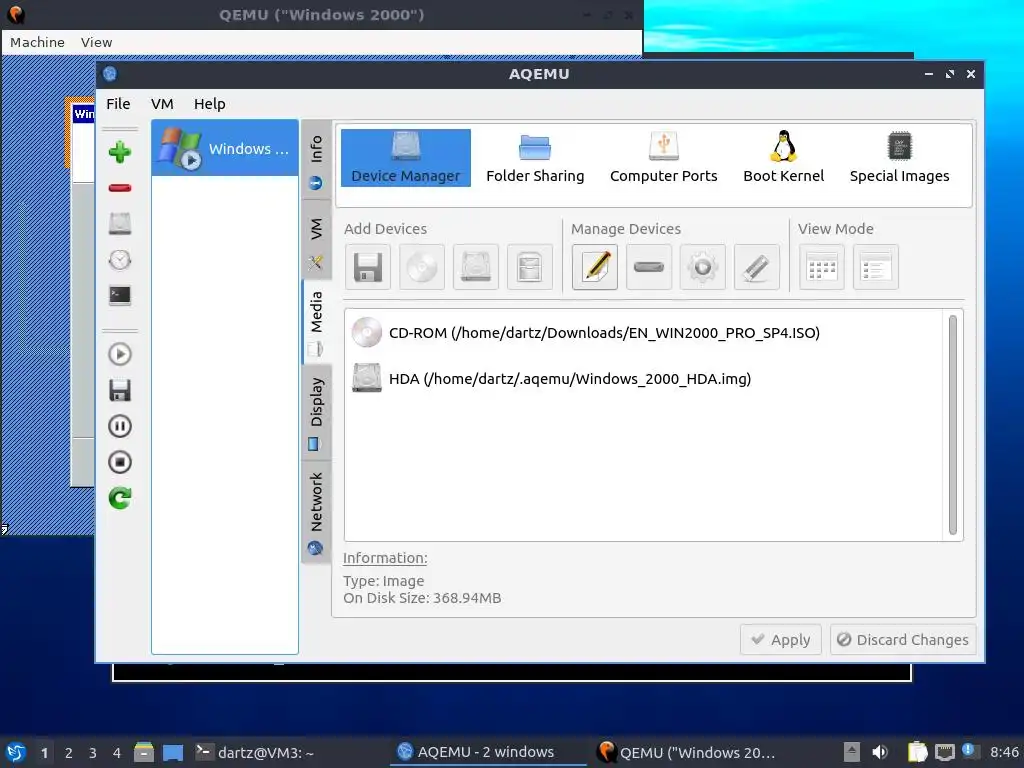Switch to list view mode
1024x768 pixels.
point(876,267)
